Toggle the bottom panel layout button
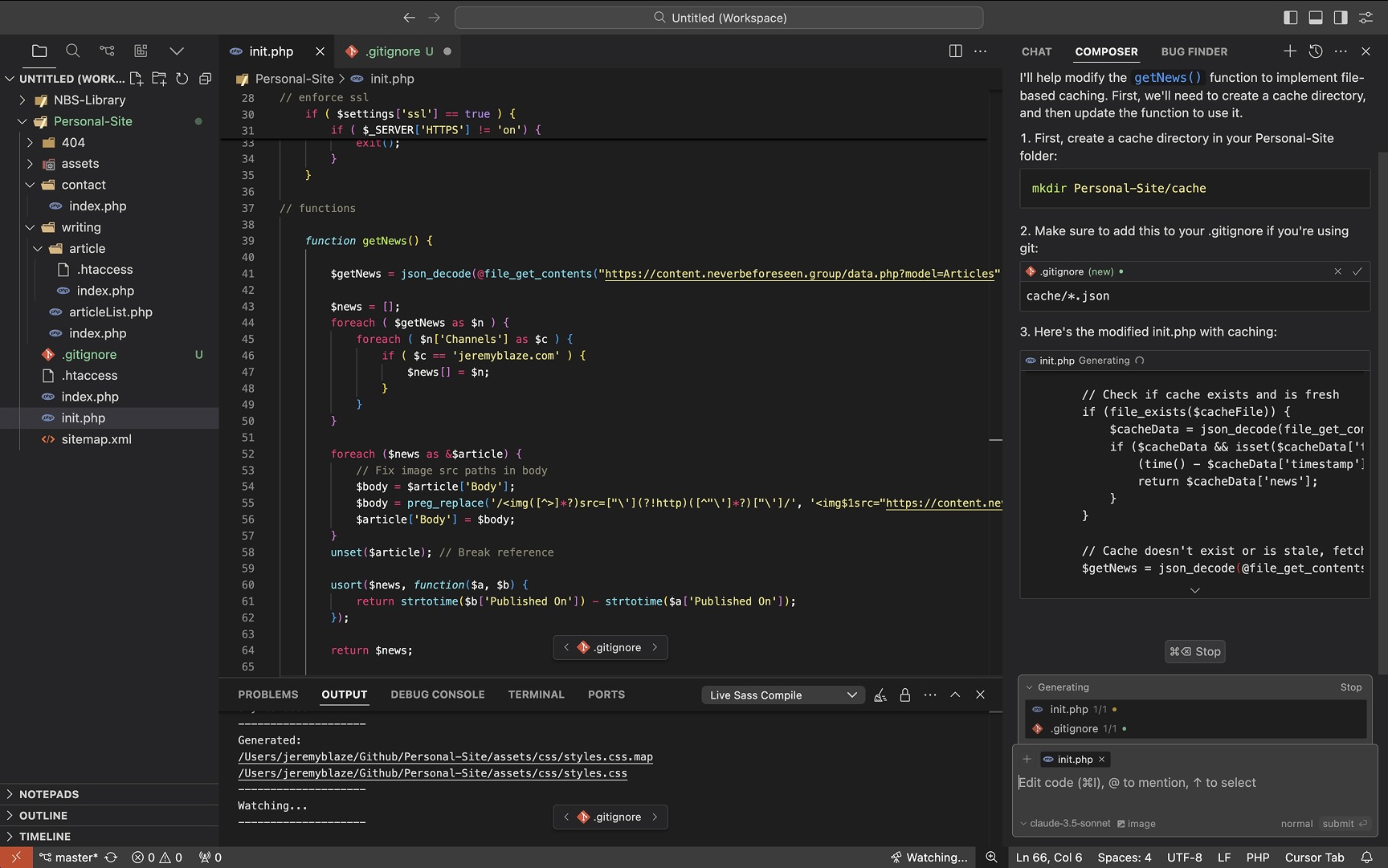 (1316, 18)
